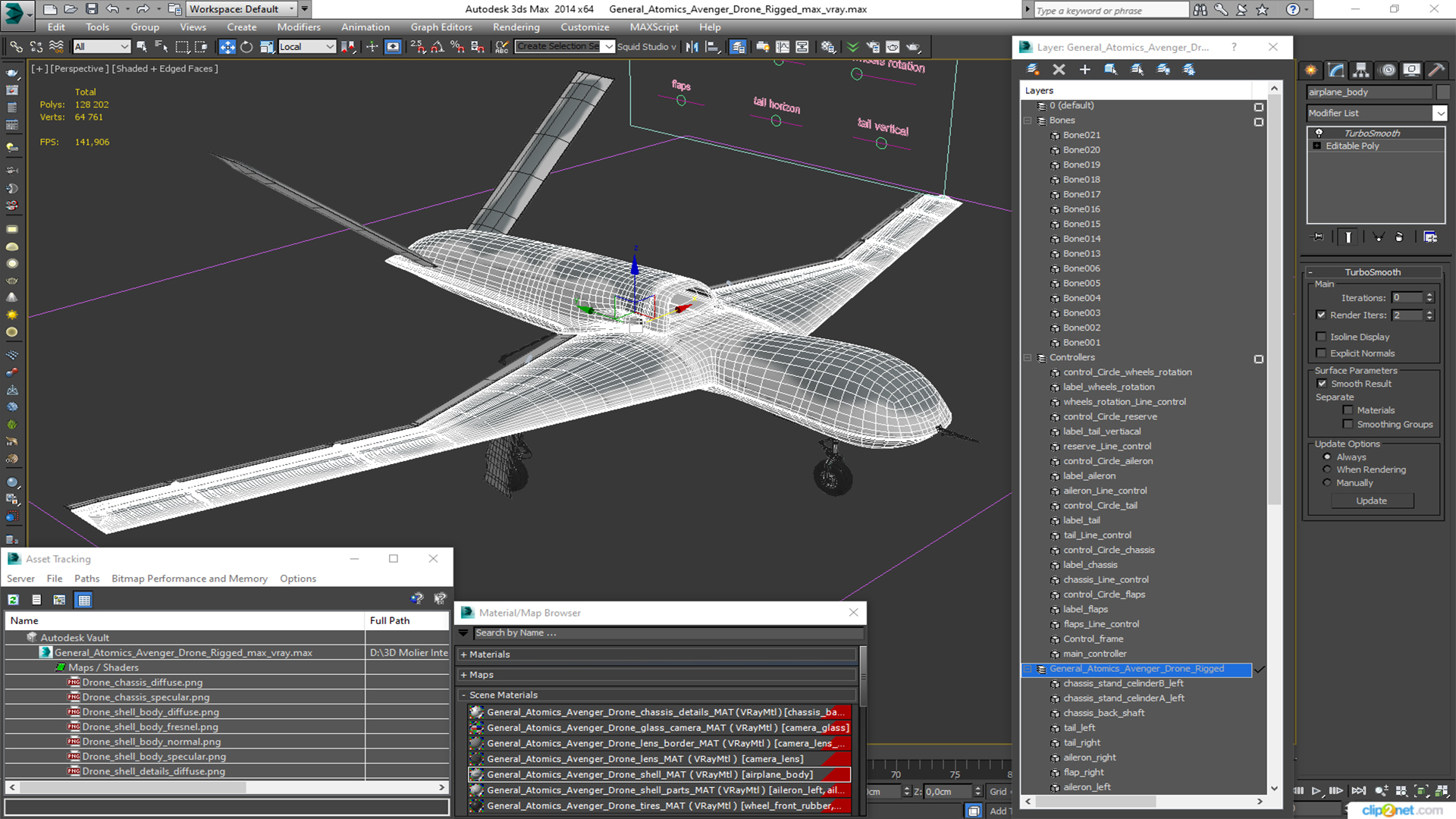Select Drone_shell_body_normal.png in Asset Tracking
This screenshot has height=819, width=1456.
click(x=151, y=742)
